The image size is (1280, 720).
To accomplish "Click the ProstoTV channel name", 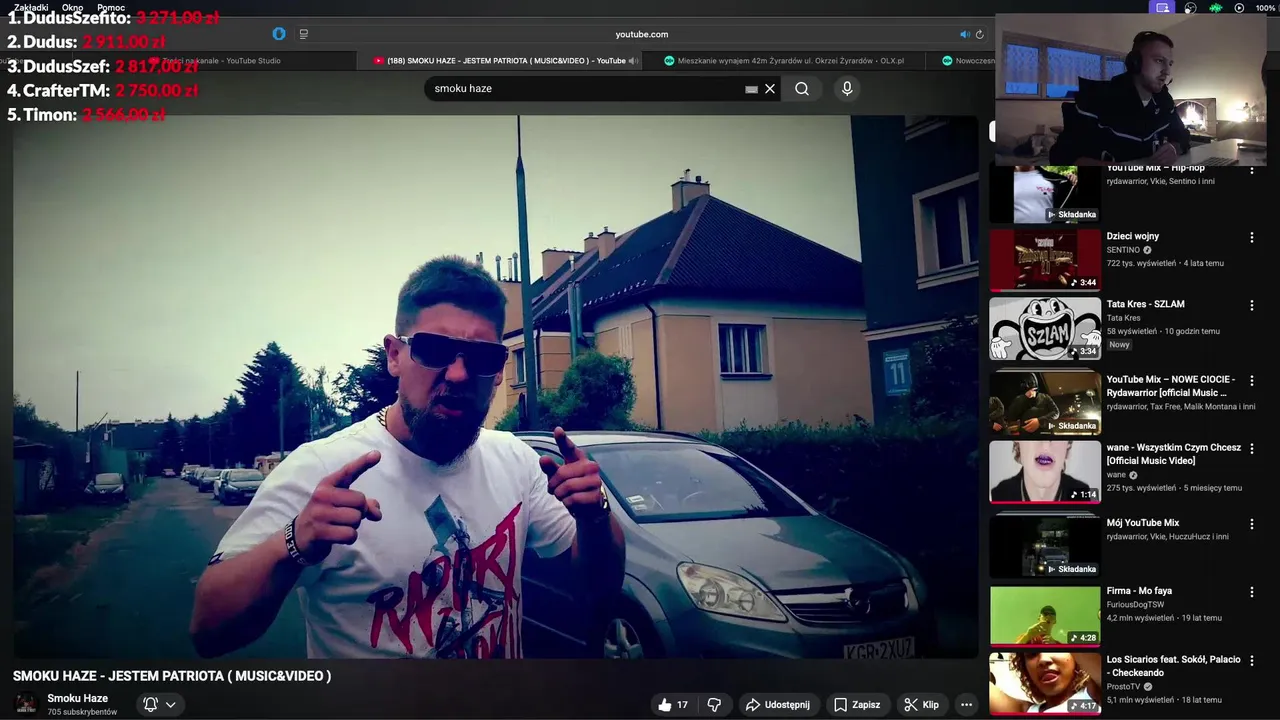I will (x=1124, y=687).
